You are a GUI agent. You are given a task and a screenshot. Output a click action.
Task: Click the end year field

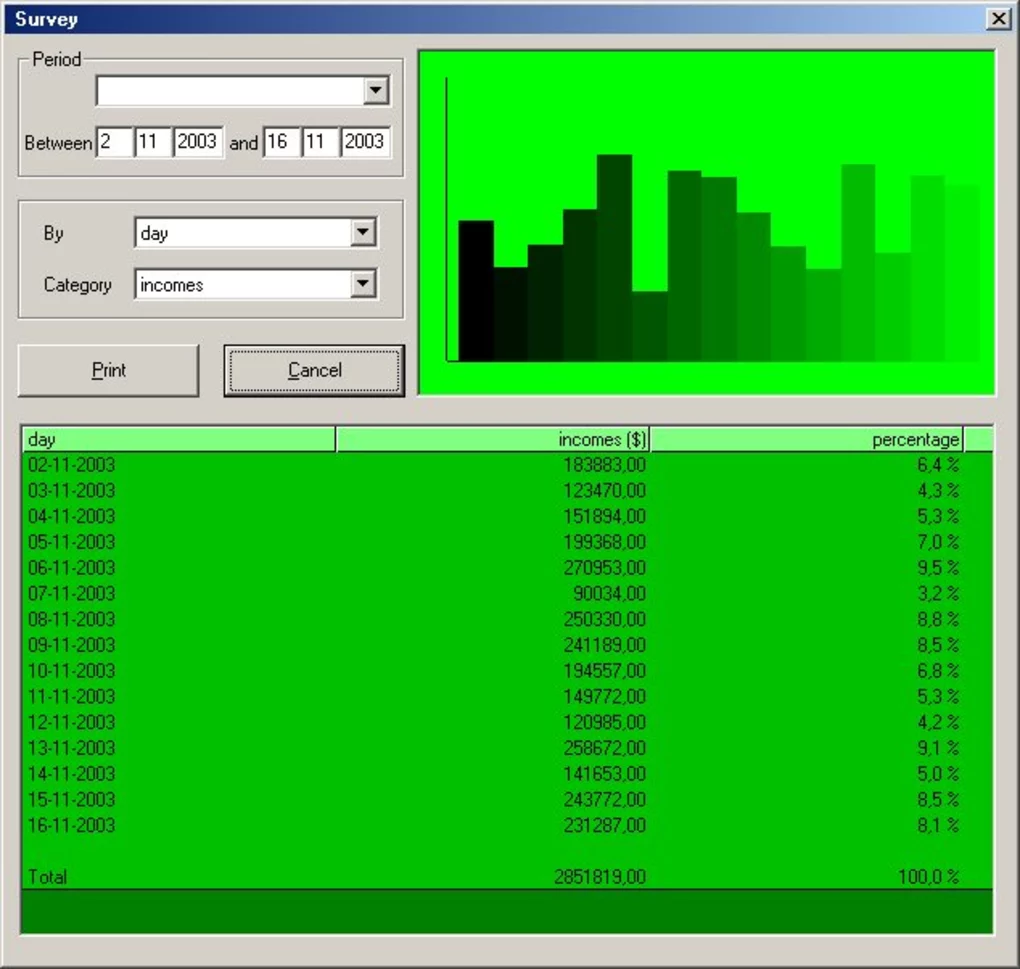coord(365,142)
